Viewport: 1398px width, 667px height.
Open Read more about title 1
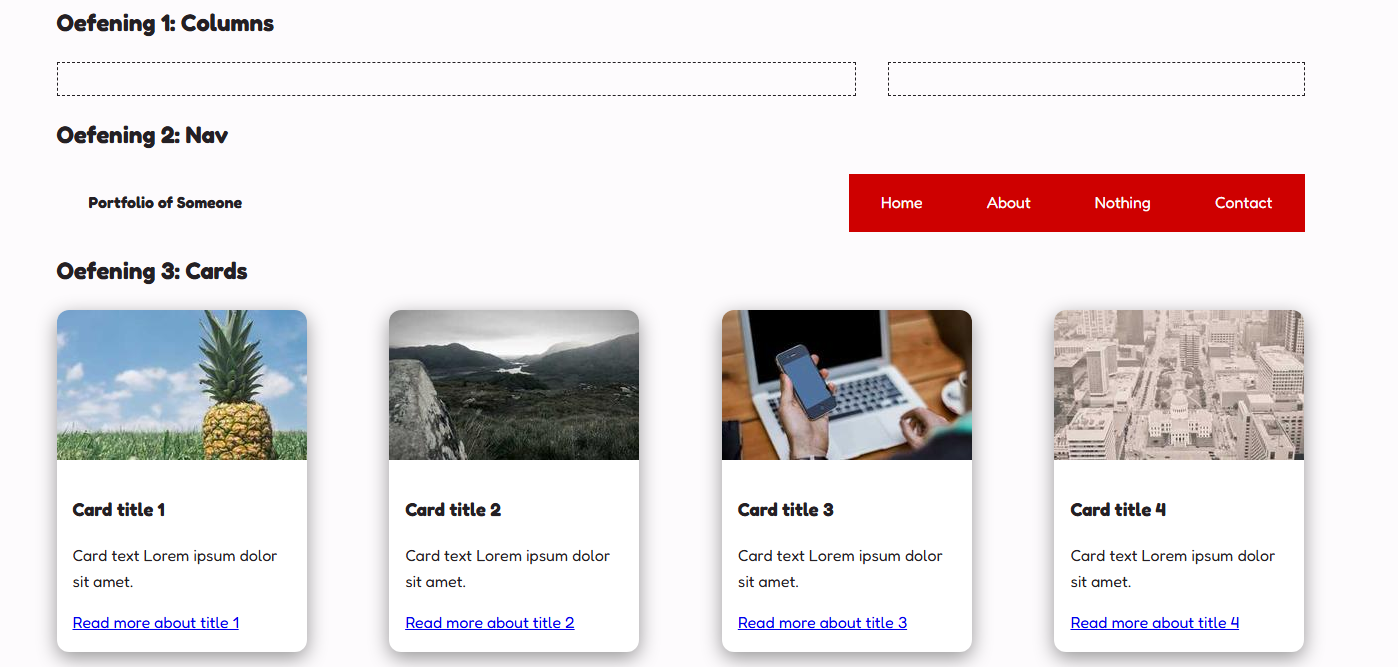point(156,623)
